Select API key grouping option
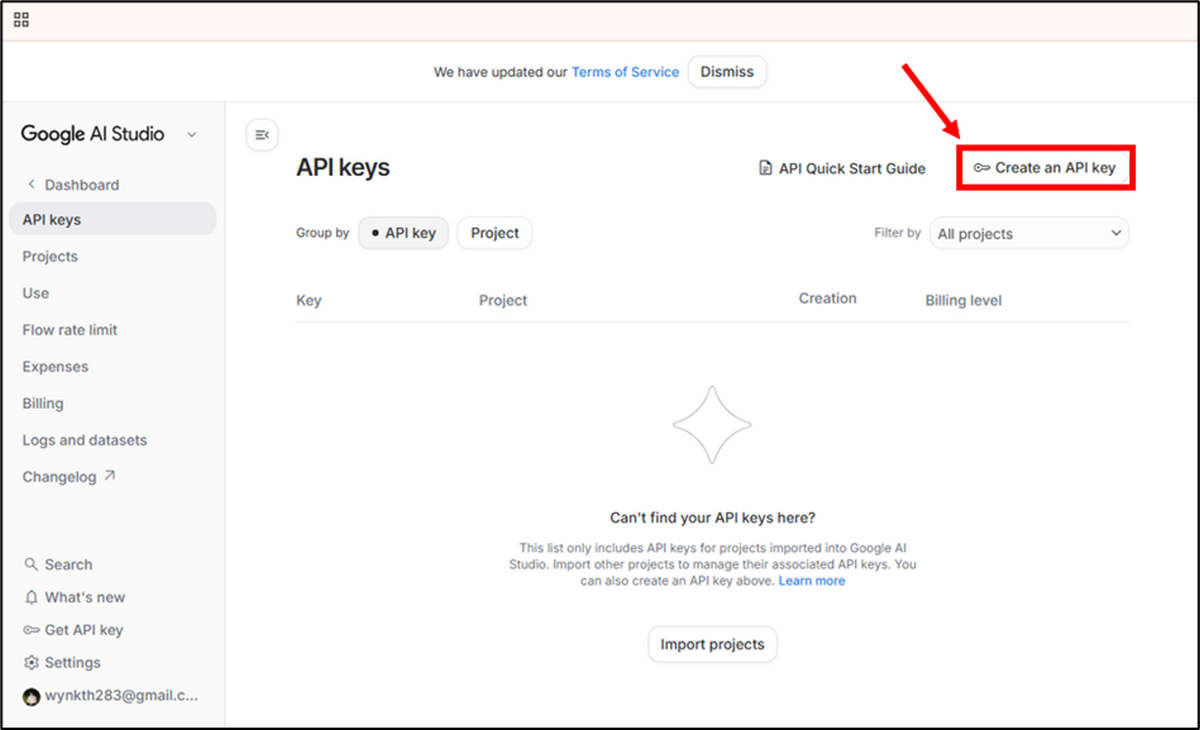 coord(403,232)
